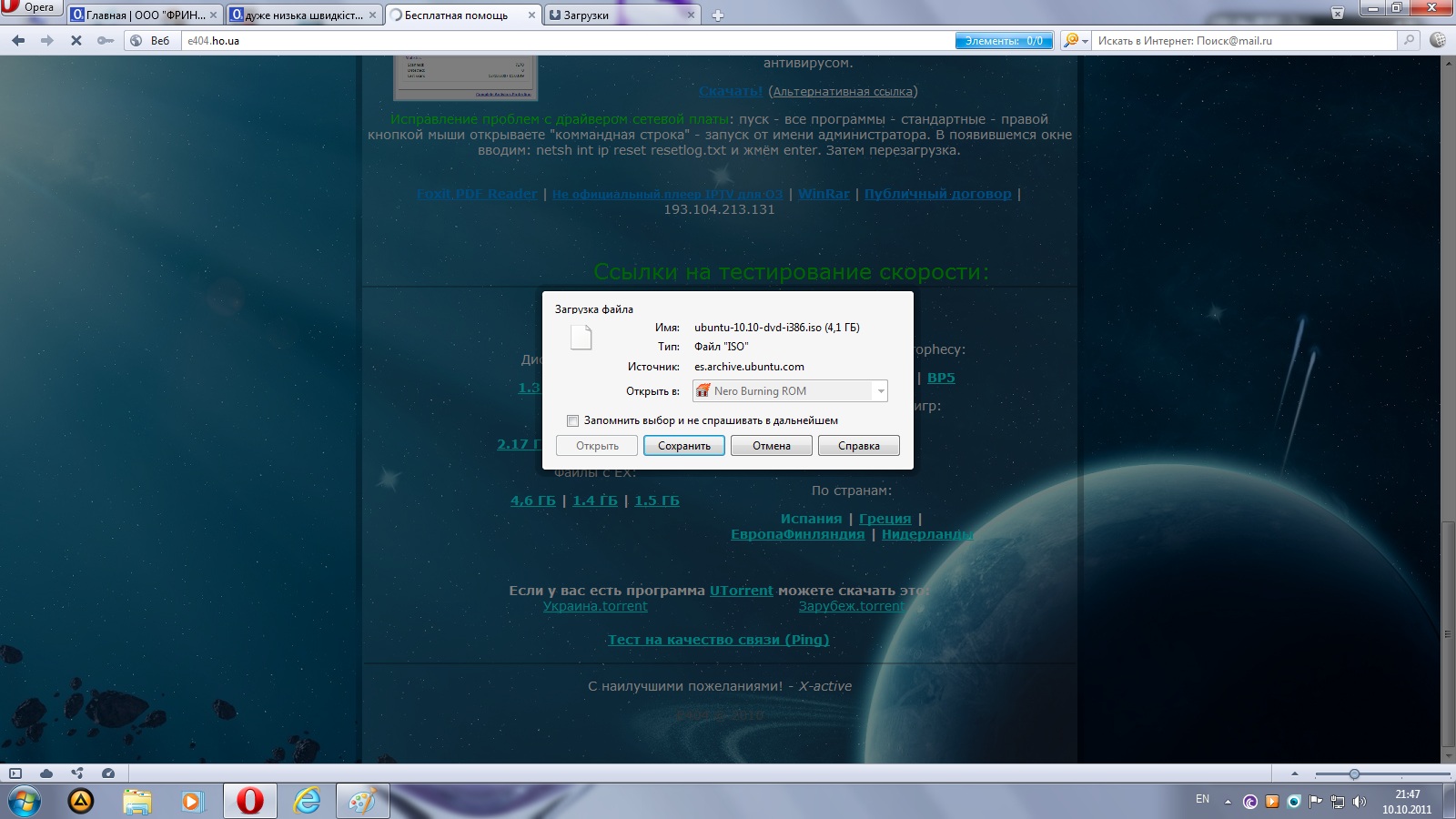Download the 1.4 ГБ test file
1456x819 pixels.
[595, 500]
